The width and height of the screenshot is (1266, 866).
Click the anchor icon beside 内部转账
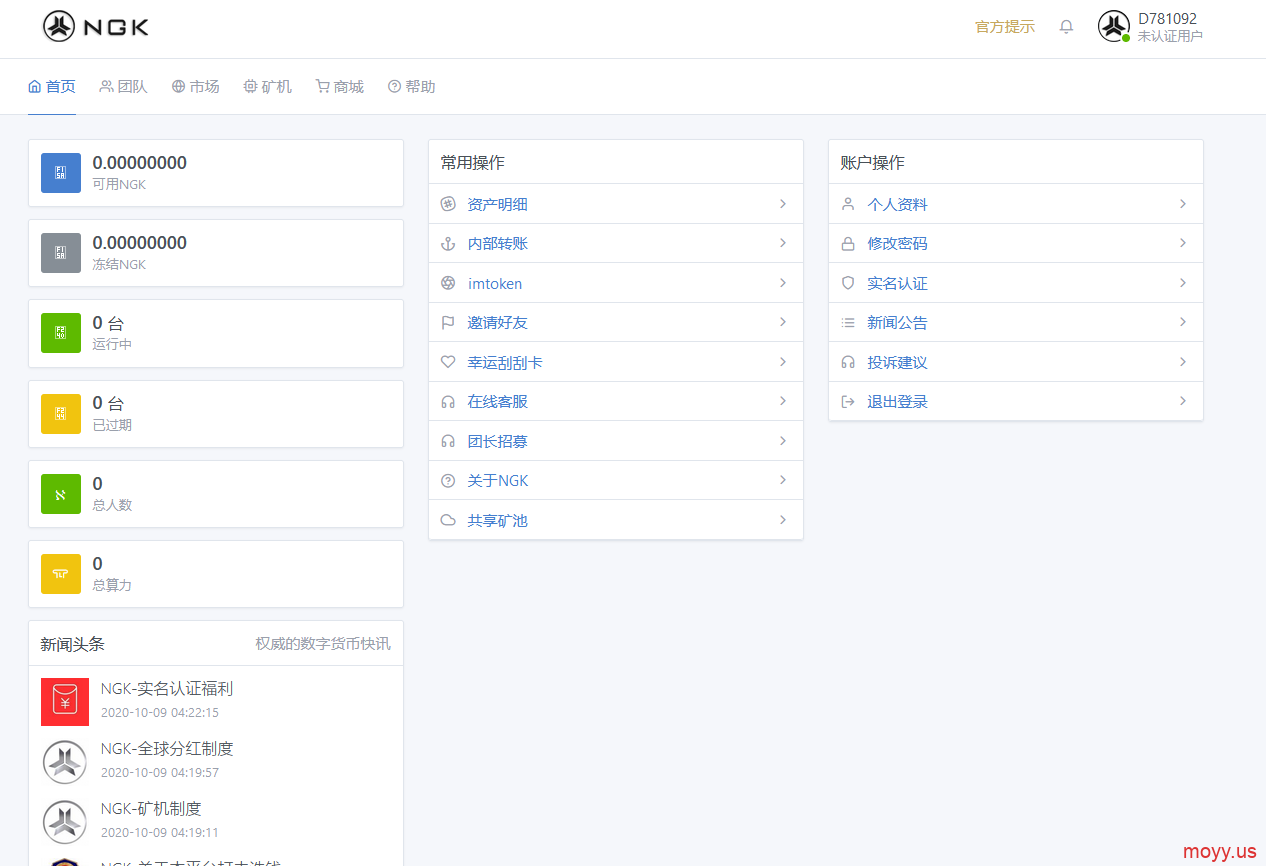point(448,243)
